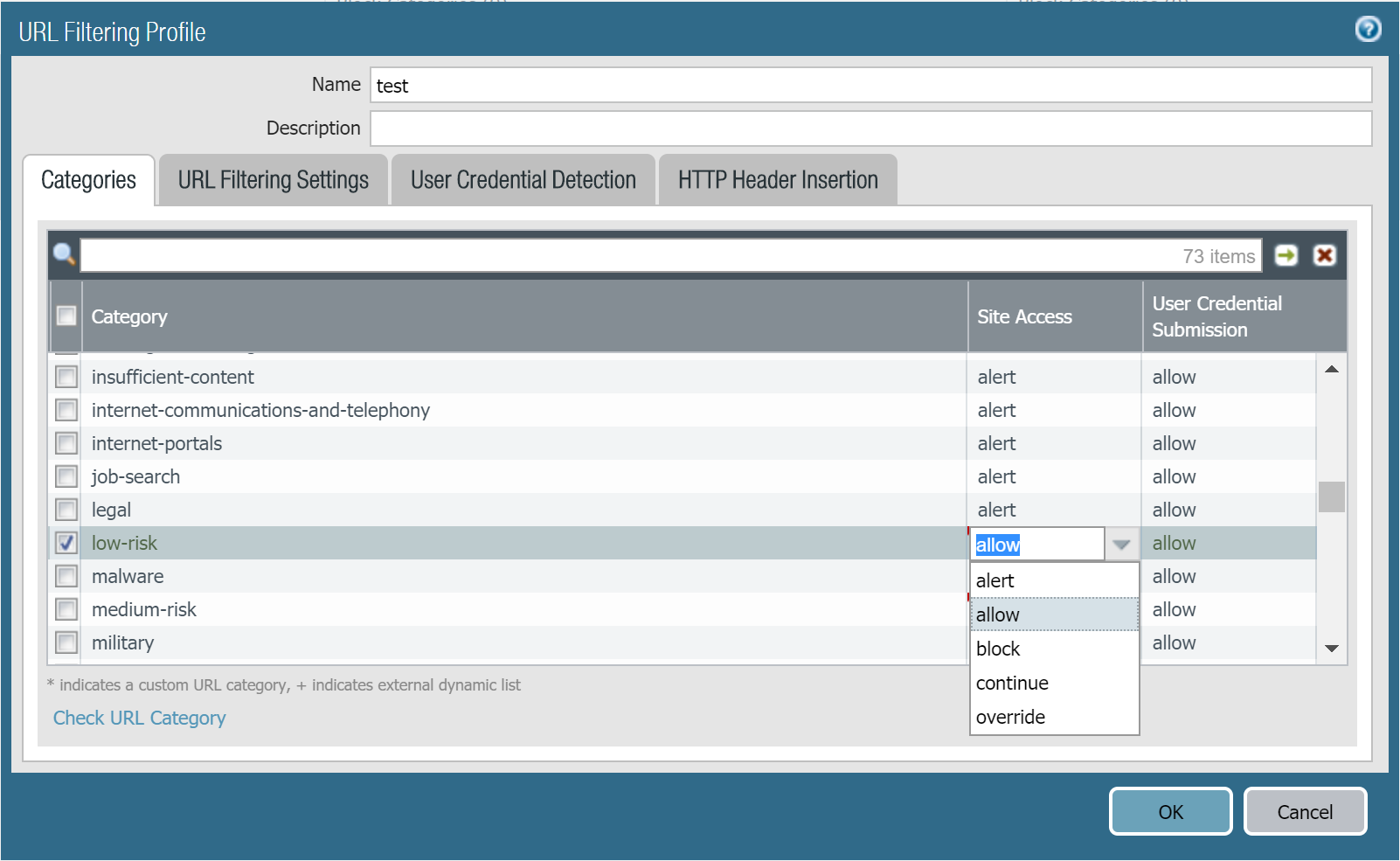
Task: Select override in the dropdown list
Action: [1010, 717]
